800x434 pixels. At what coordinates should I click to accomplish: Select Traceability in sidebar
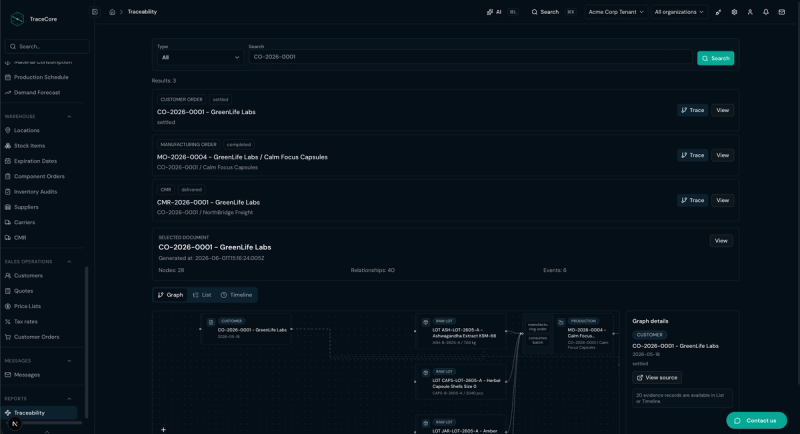(40, 413)
